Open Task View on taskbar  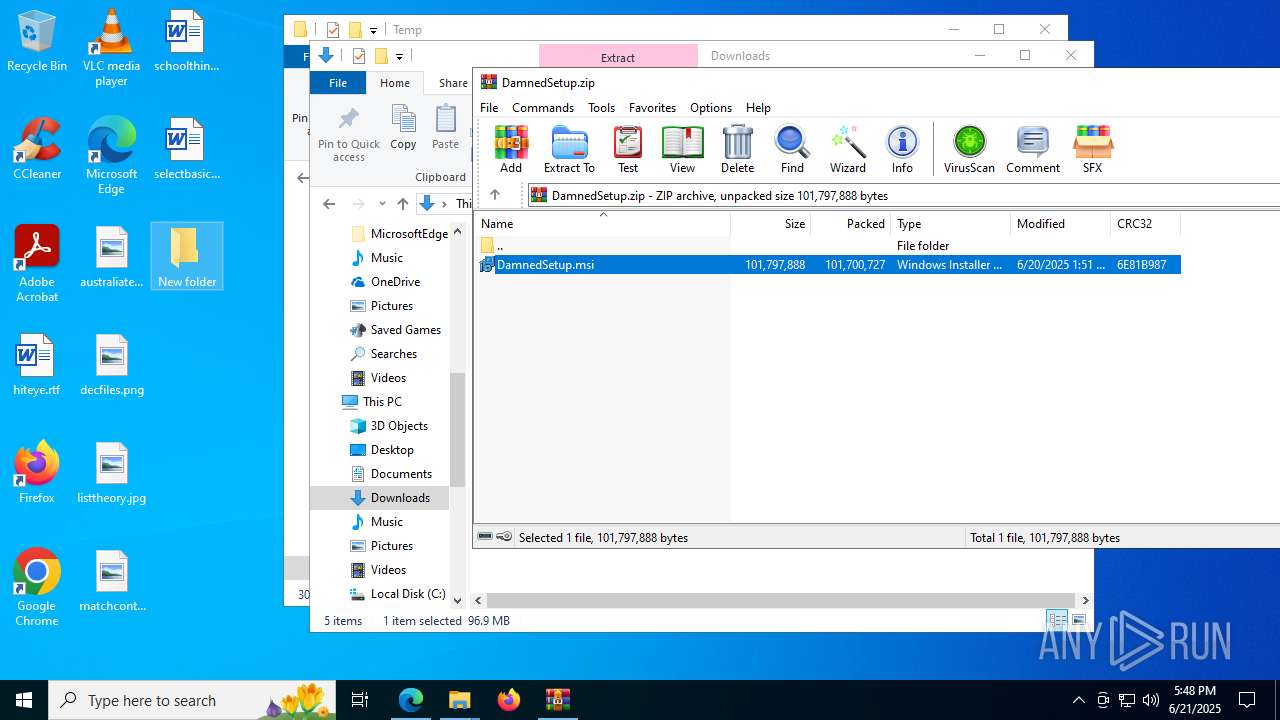click(x=360, y=700)
